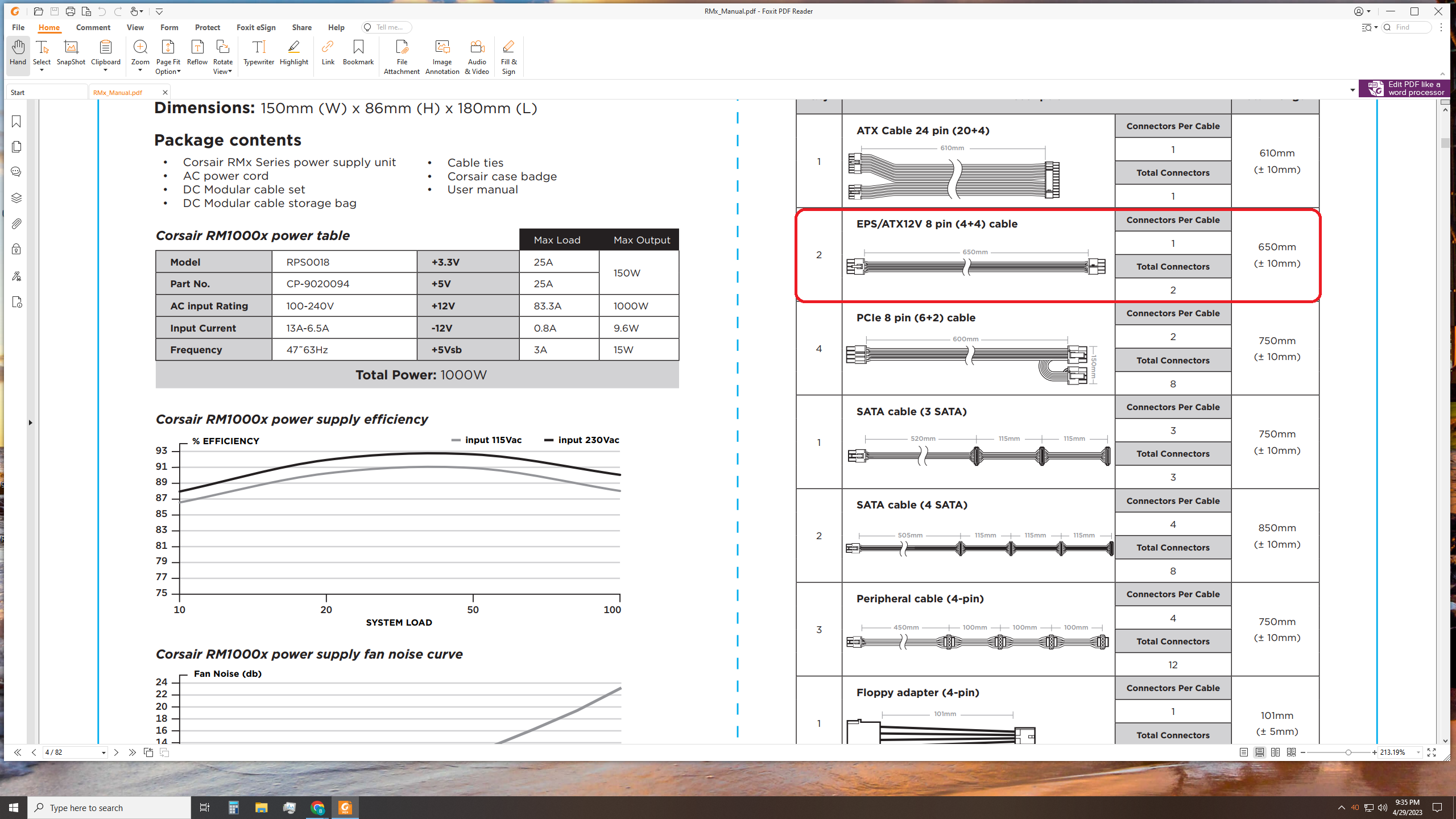1456x819 pixels.
Task: Print the document from the quick access toolbar
Action: coord(70,11)
